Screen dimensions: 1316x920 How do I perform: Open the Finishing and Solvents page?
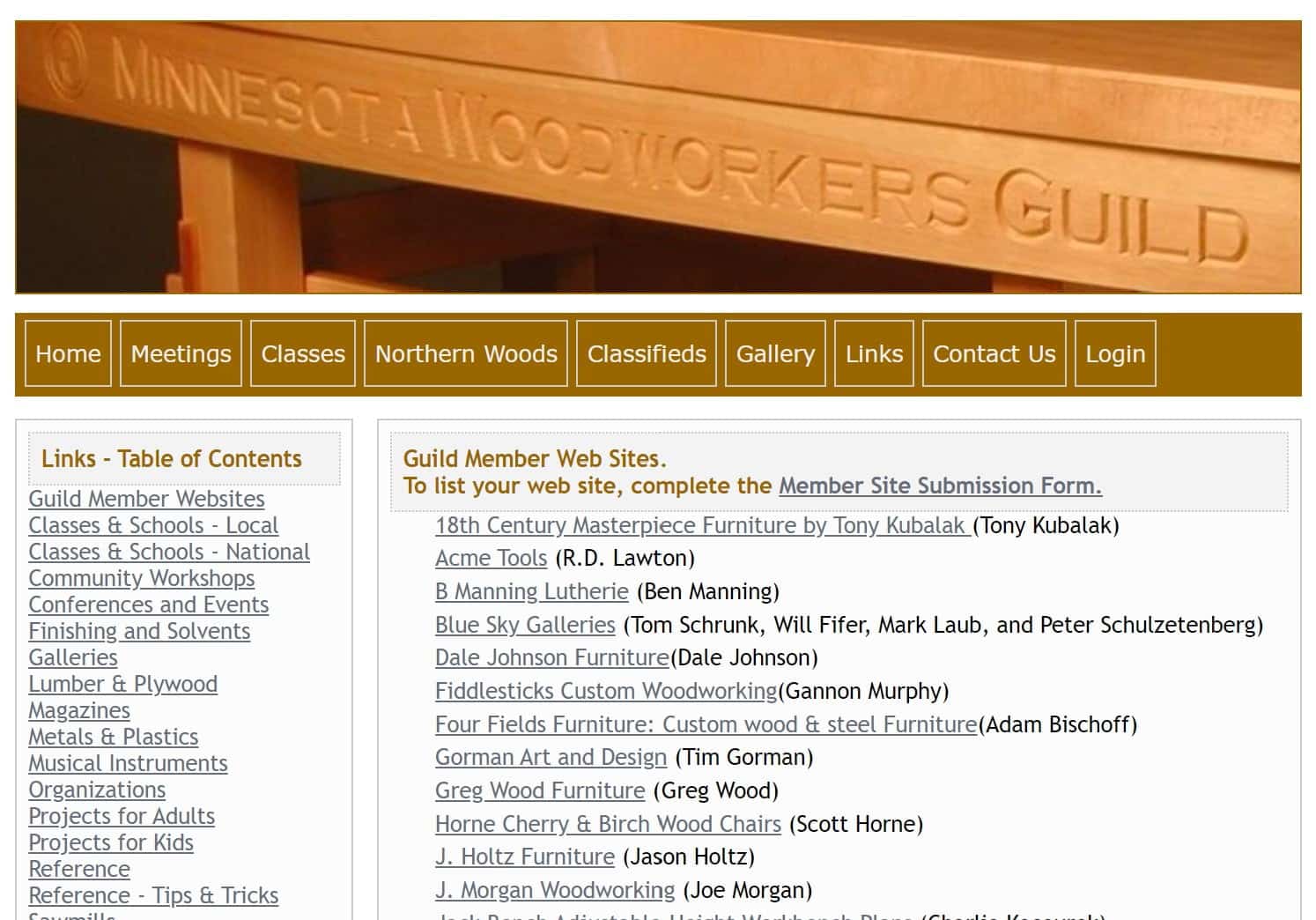click(x=138, y=631)
